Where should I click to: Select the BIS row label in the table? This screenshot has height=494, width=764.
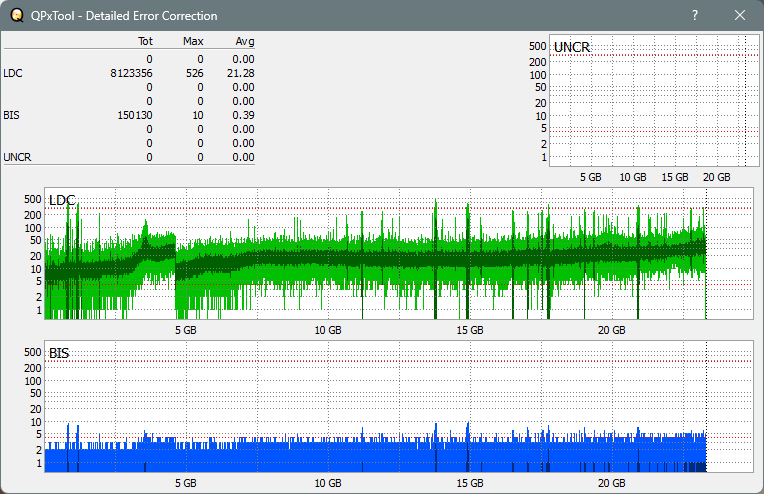[11, 115]
